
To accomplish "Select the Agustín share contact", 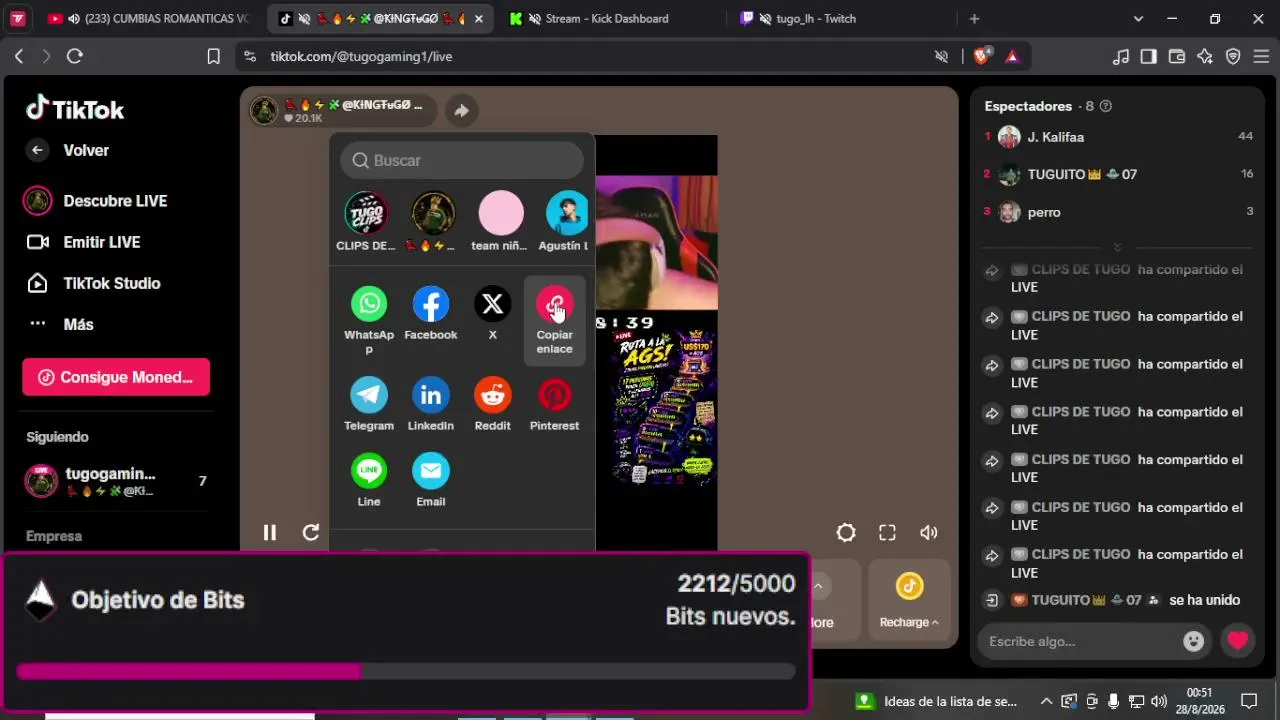I will click(565, 221).
